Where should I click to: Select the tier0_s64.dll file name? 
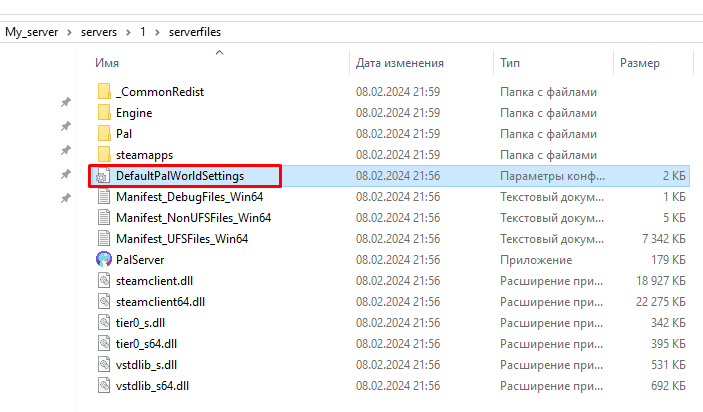coord(146,344)
